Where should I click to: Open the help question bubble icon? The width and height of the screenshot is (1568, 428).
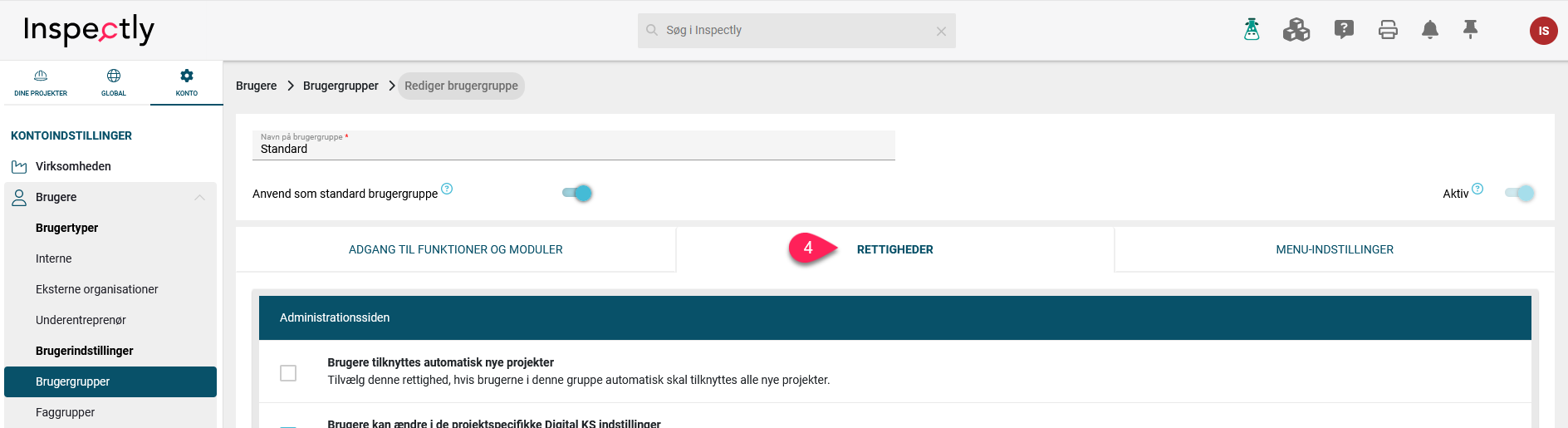[x=1344, y=30]
